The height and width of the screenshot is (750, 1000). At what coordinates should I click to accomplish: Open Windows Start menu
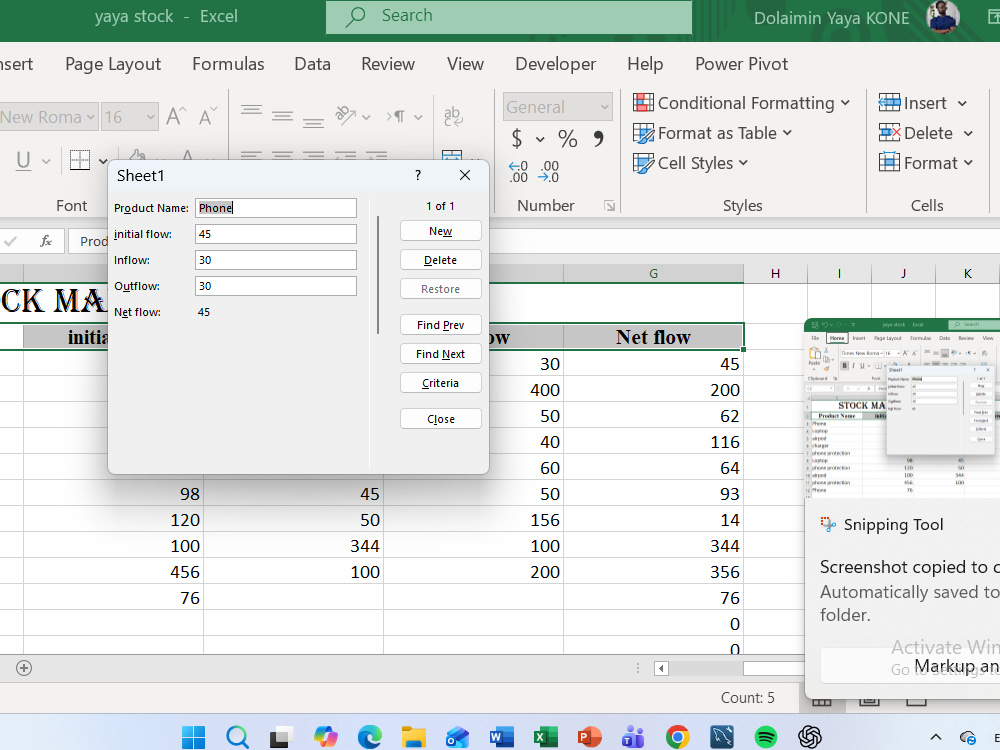[x=193, y=737]
